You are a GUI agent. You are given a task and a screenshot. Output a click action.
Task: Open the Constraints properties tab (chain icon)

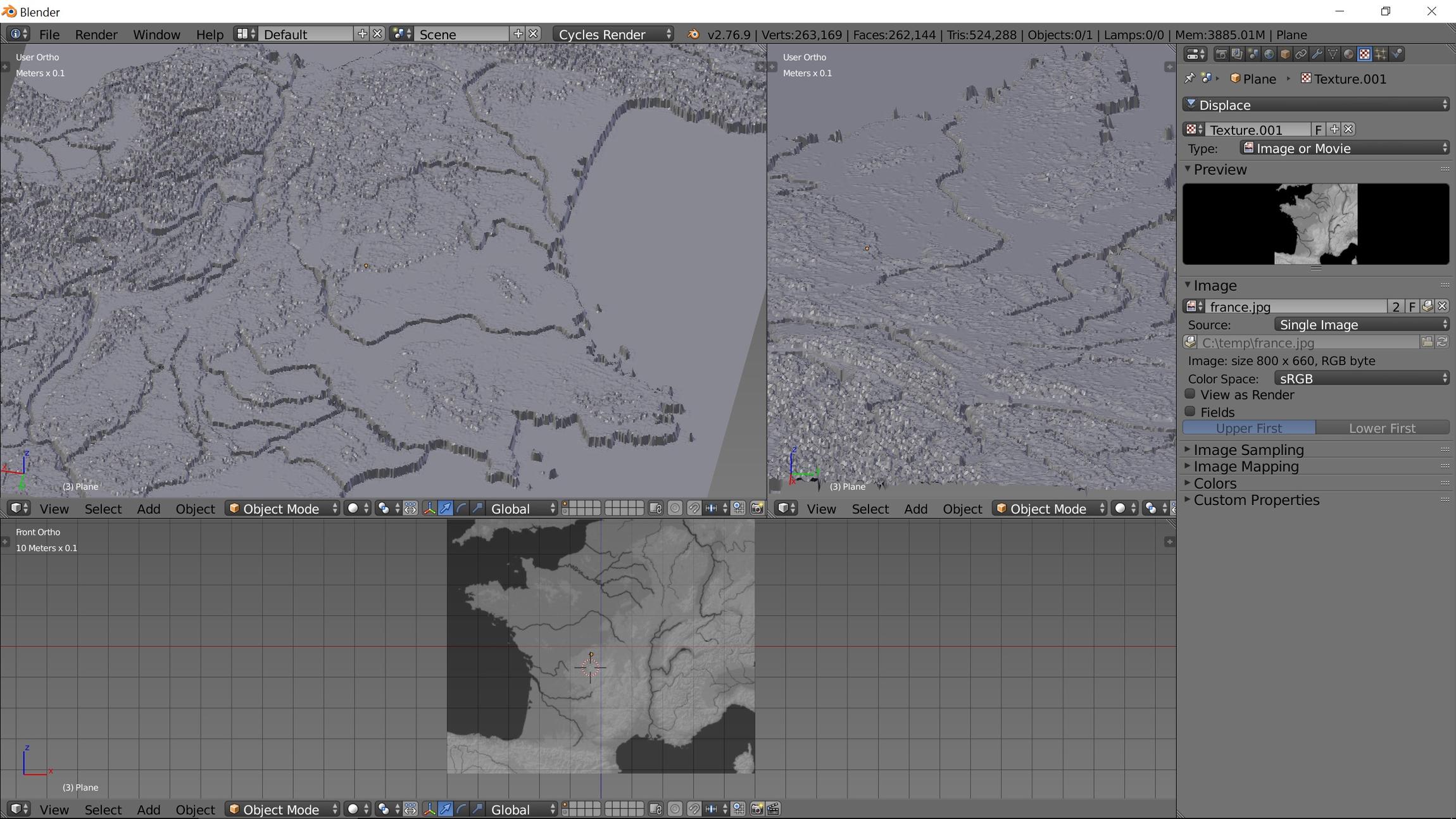(1300, 54)
